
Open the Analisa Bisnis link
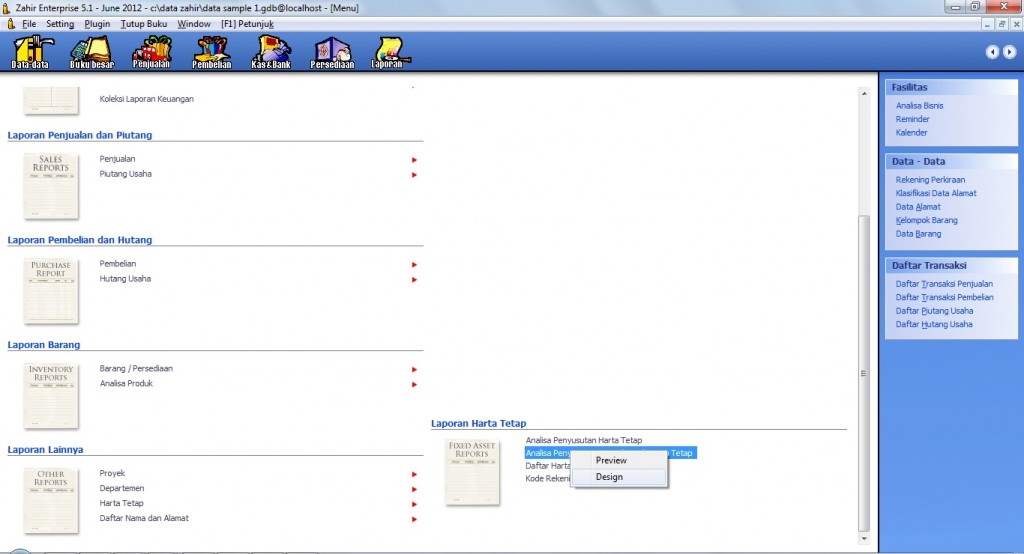point(919,105)
